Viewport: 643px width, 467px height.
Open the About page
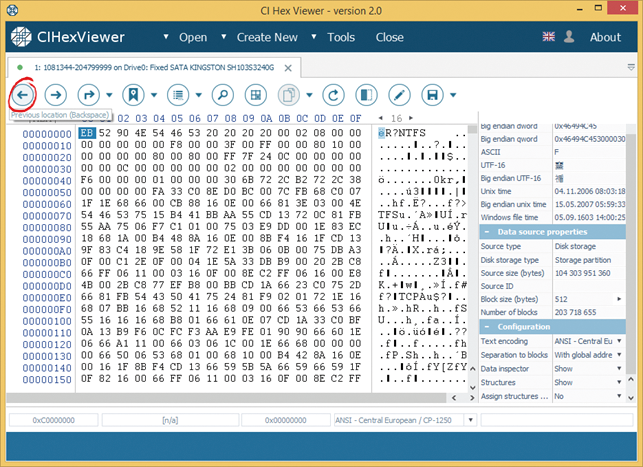click(x=605, y=37)
